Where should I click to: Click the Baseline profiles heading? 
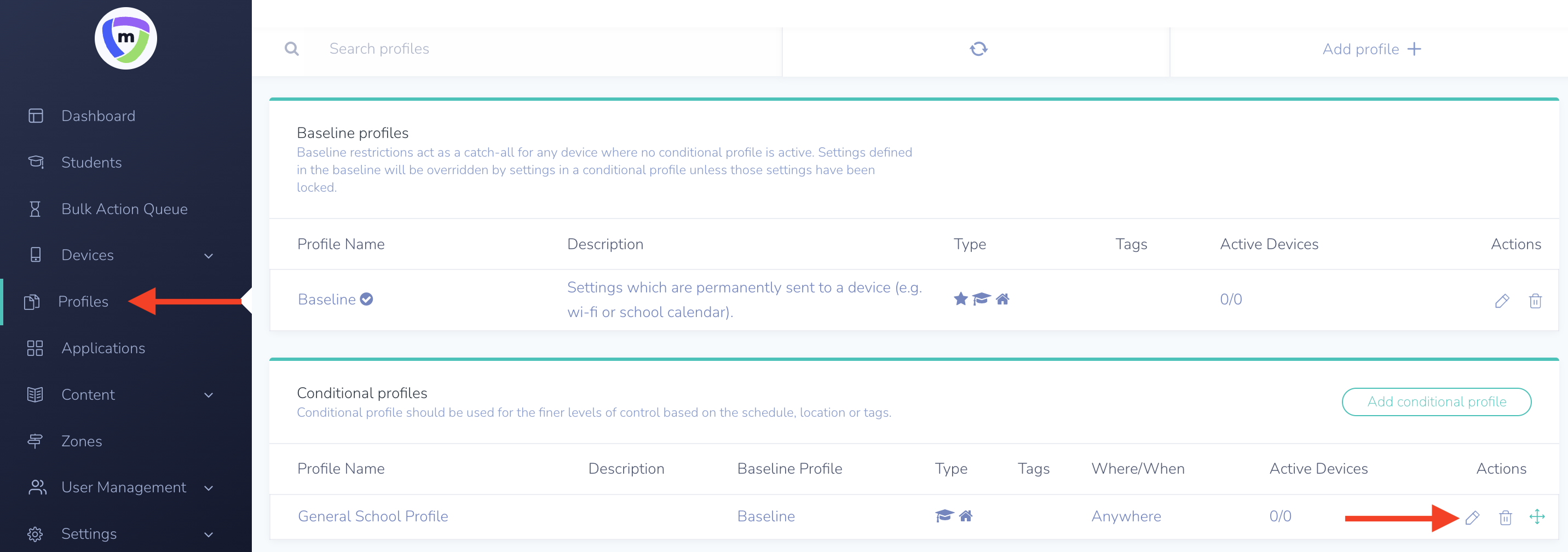(353, 133)
